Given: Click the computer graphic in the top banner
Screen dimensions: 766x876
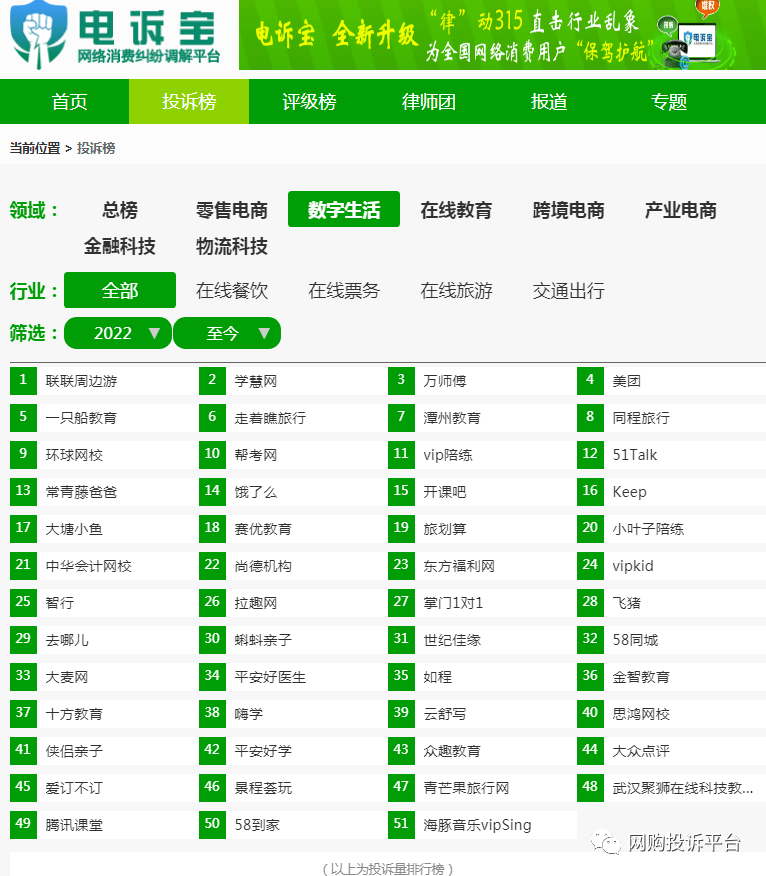Looking at the screenshot, I should coord(695,42).
